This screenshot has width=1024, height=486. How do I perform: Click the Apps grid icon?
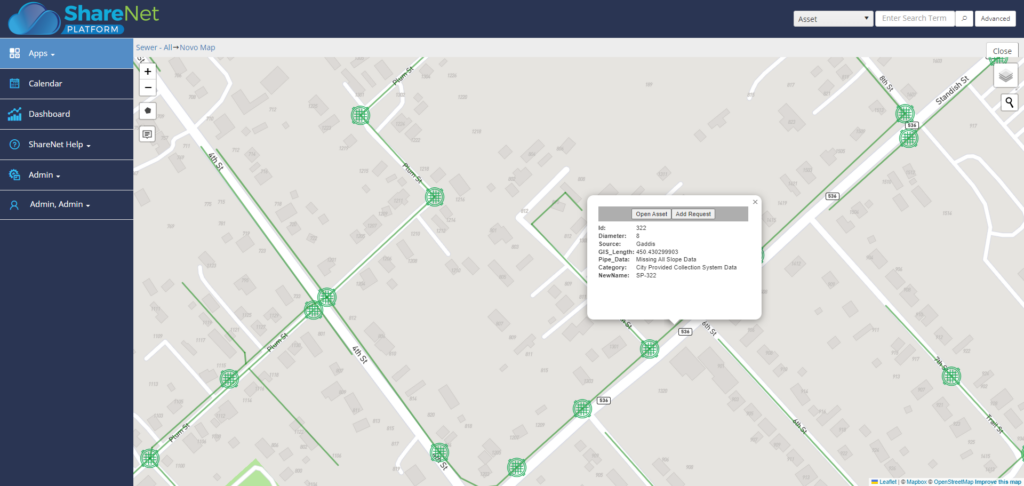[x=14, y=54]
